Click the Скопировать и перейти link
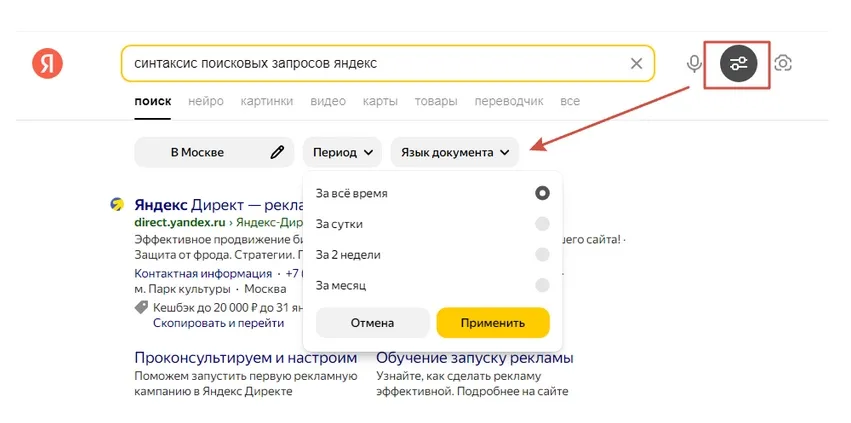Image resolution: width=851 pixels, height=423 pixels. (x=218, y=323)
